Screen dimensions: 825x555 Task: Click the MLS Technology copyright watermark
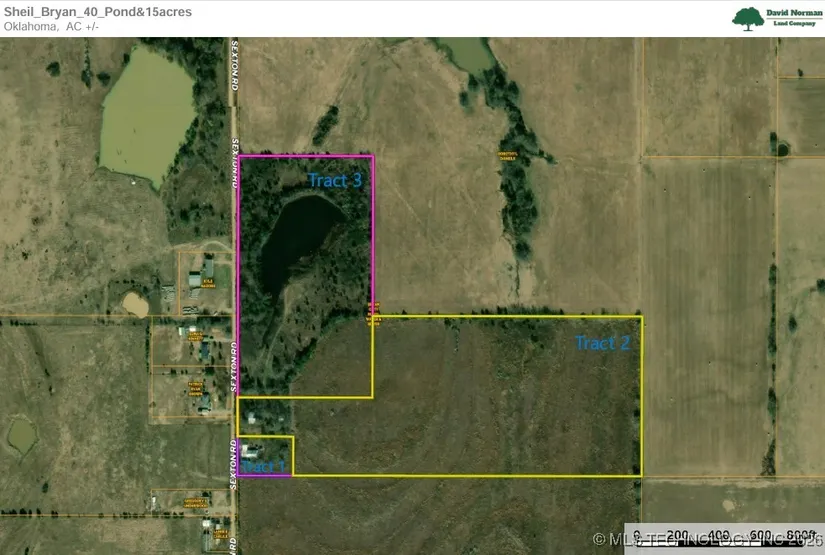point(700,540)
